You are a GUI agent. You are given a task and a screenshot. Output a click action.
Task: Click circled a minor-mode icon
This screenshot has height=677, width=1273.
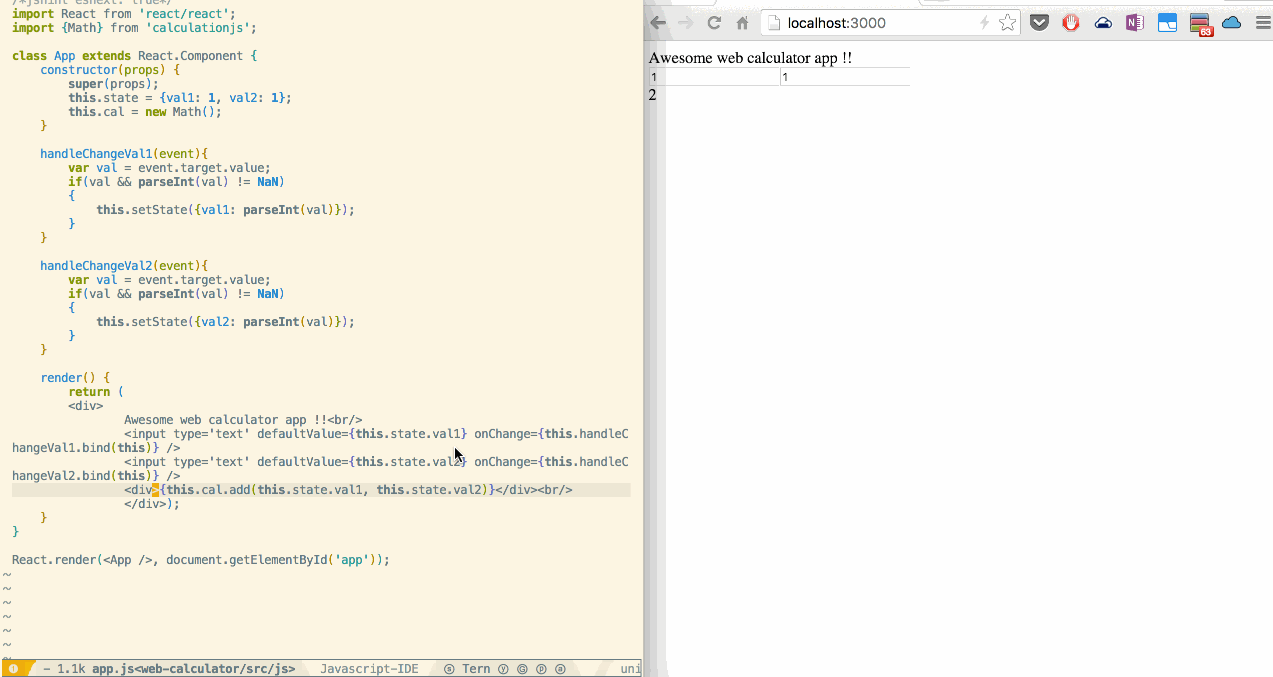(x=560, y=669)
